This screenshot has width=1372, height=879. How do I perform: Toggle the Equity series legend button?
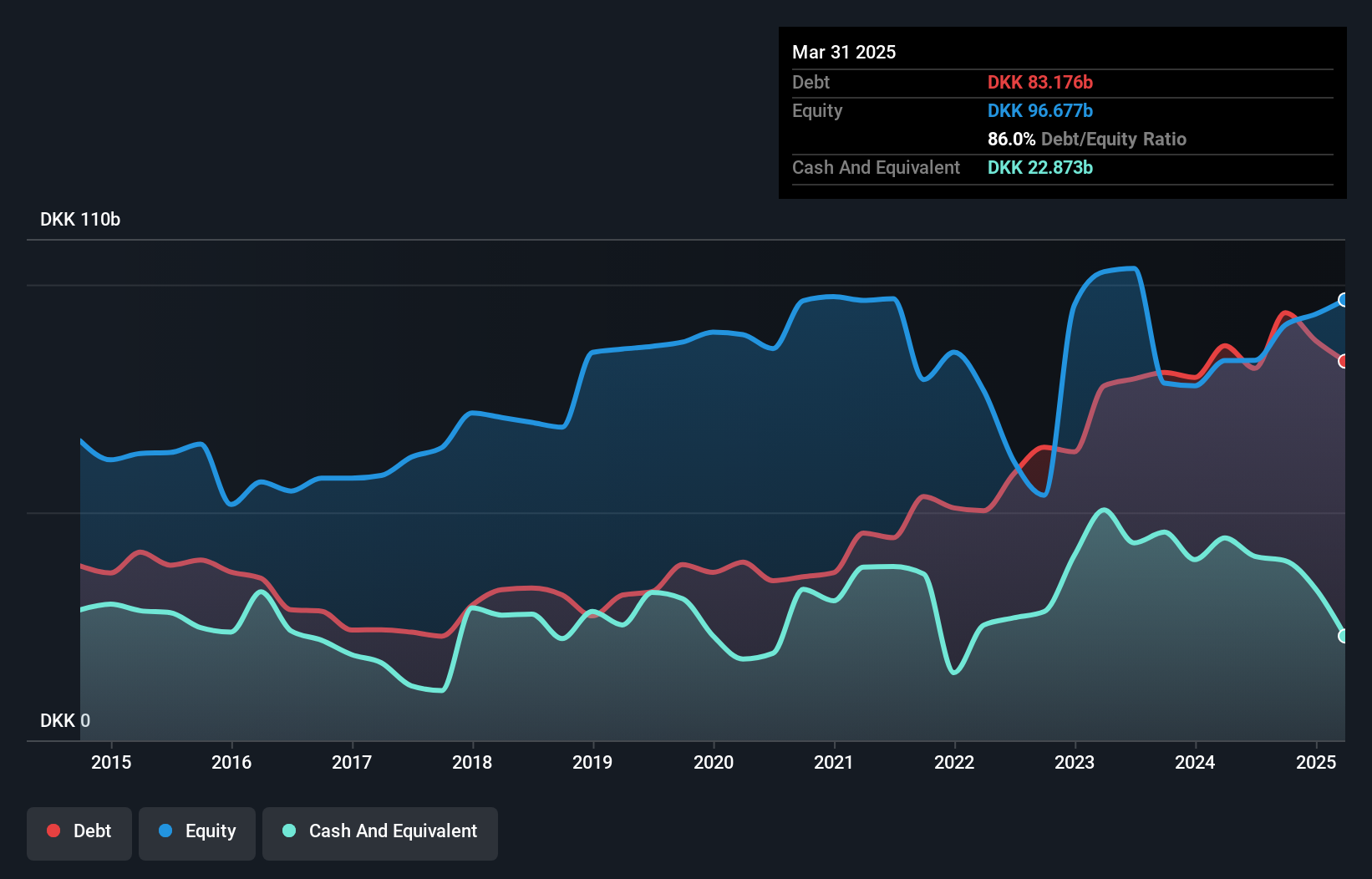[197, 831]
